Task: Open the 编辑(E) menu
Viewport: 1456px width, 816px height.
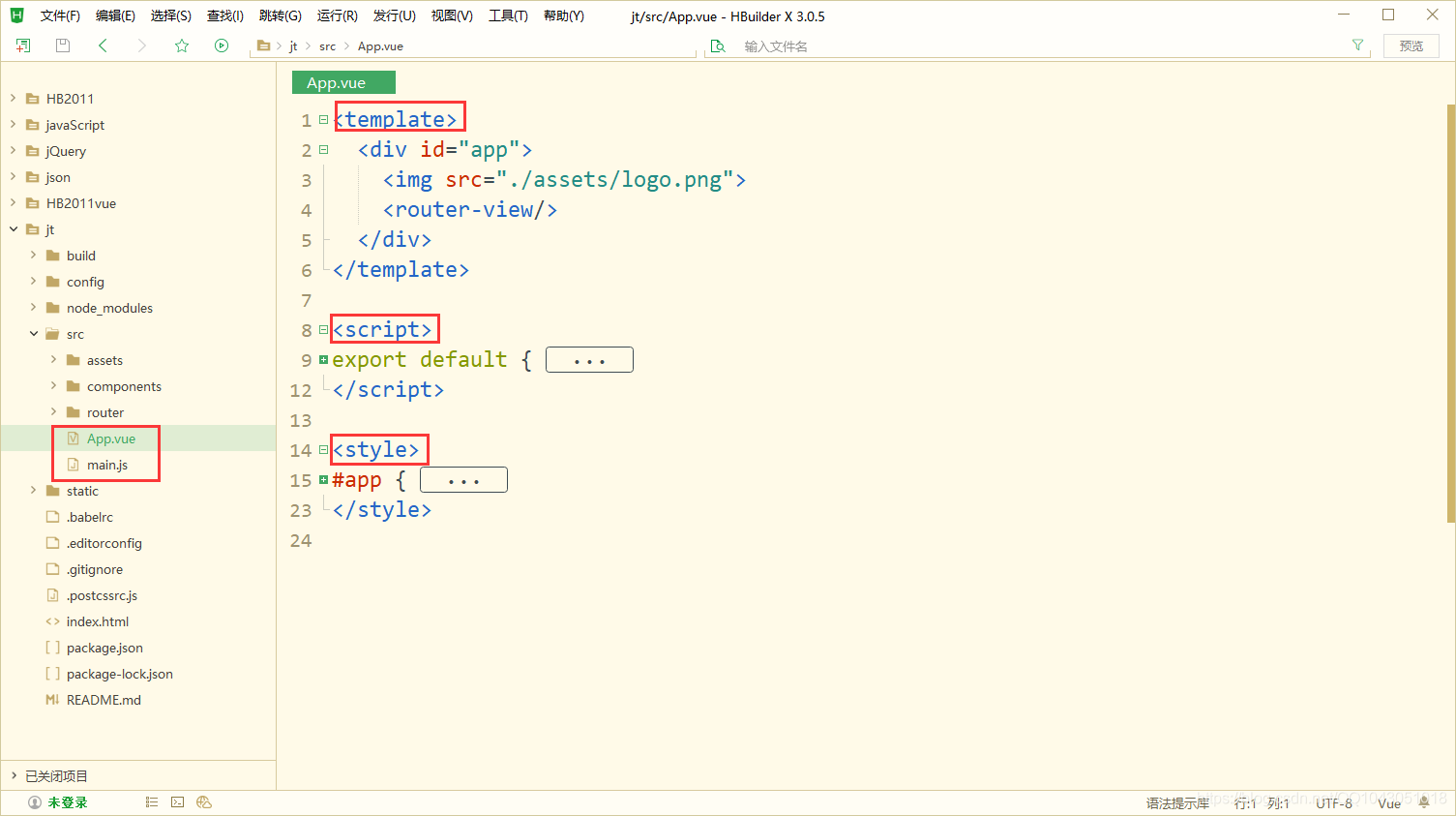Action: (115, 15)
